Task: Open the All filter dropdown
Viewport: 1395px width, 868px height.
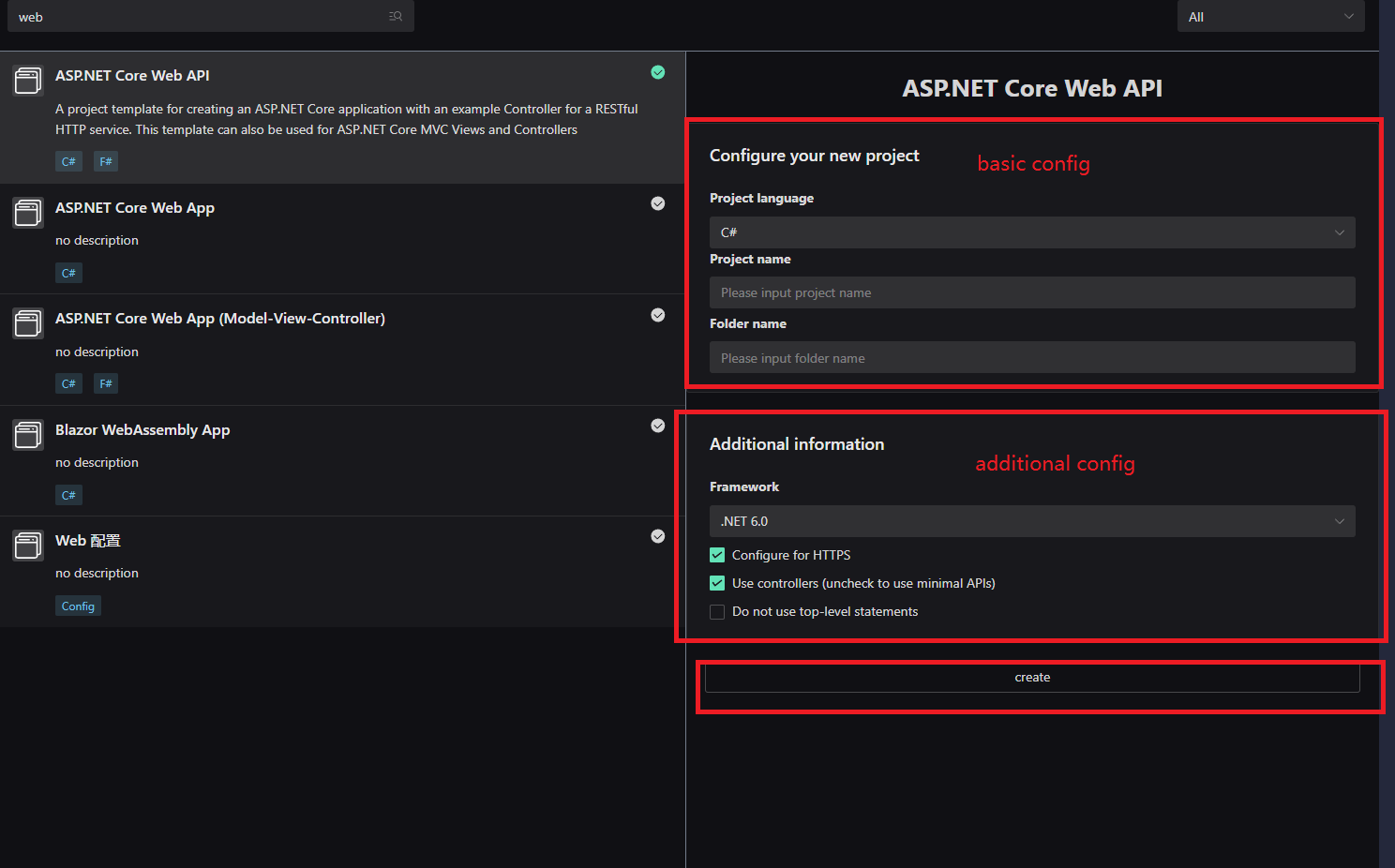Action: coord(1270,17)
